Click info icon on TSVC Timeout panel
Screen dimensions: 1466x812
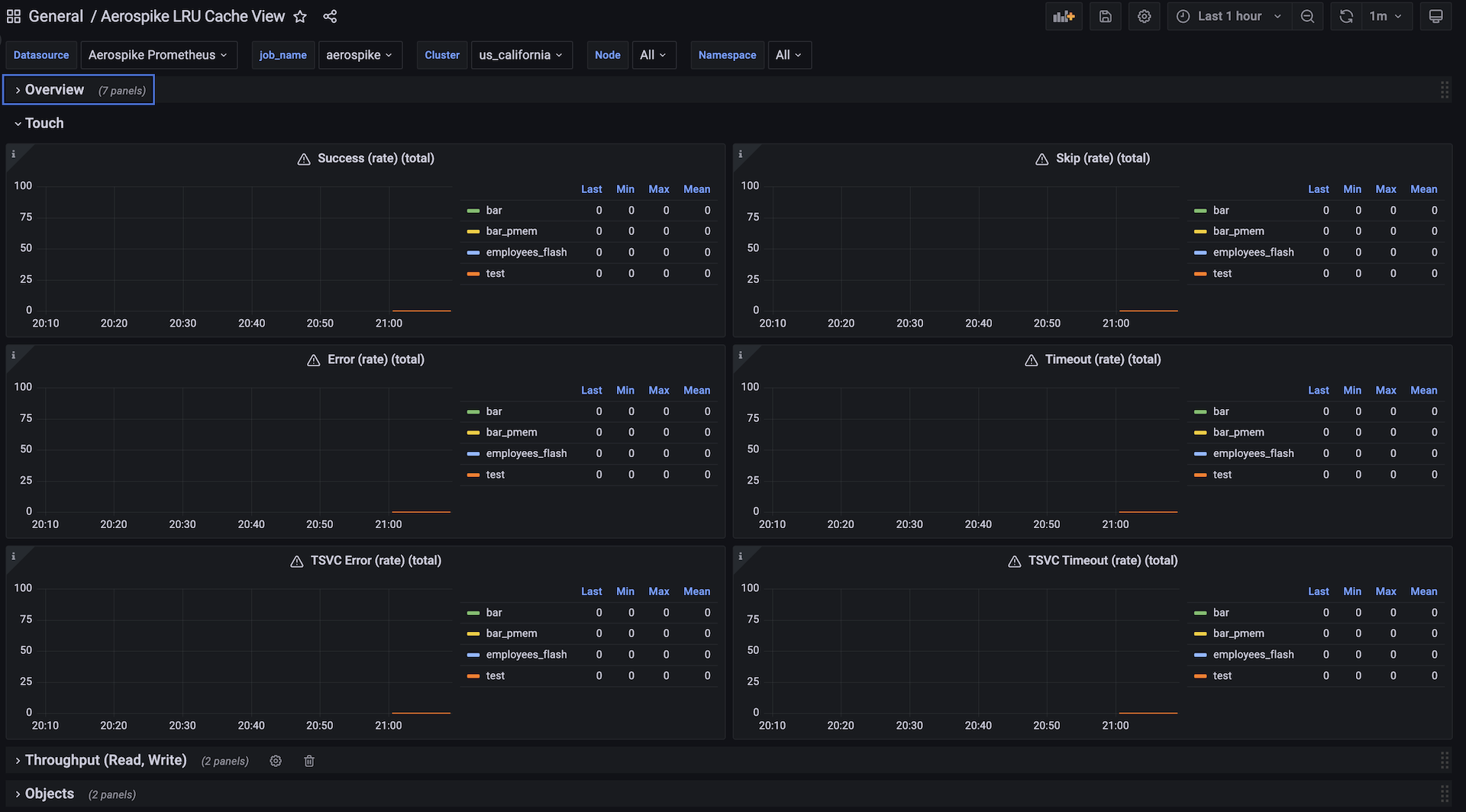(740, 556)
